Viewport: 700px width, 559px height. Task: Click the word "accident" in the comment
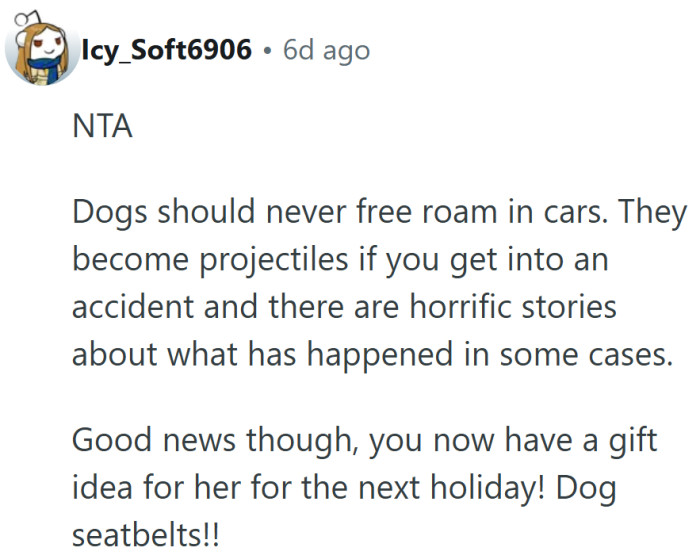pos(130,306)
